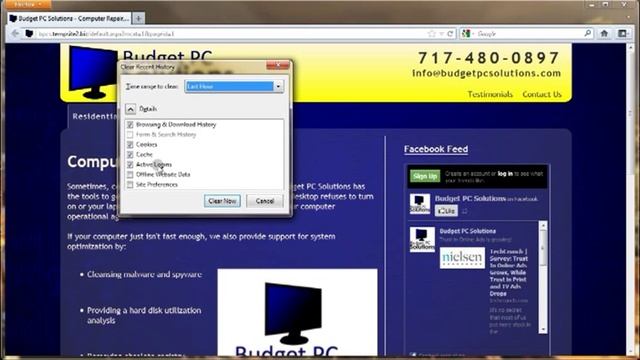This screenshot has width=640, height=360.
Task: Uncheck the Cache checkbox
Action: (x=130, y=155)
